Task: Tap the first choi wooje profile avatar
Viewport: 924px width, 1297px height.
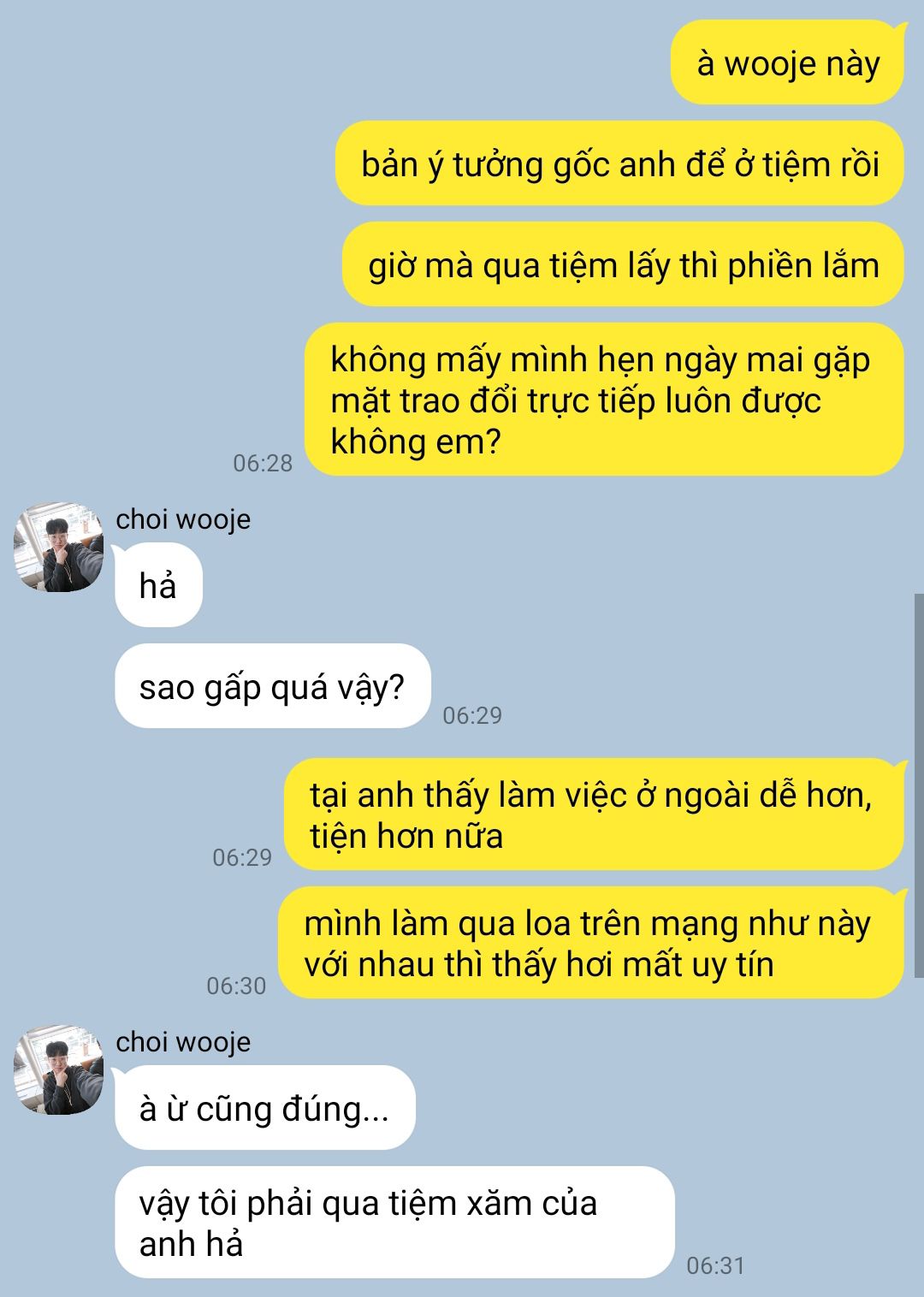Action: click(58, 548)
